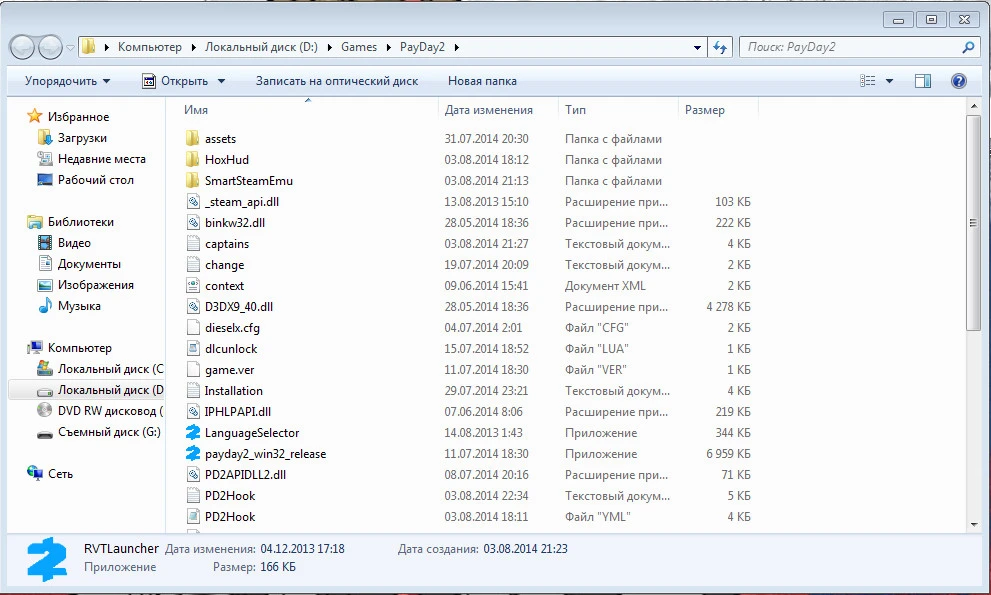Toggle the preview pane icon
The image size is (991, 595).
[x=923, y=81]
